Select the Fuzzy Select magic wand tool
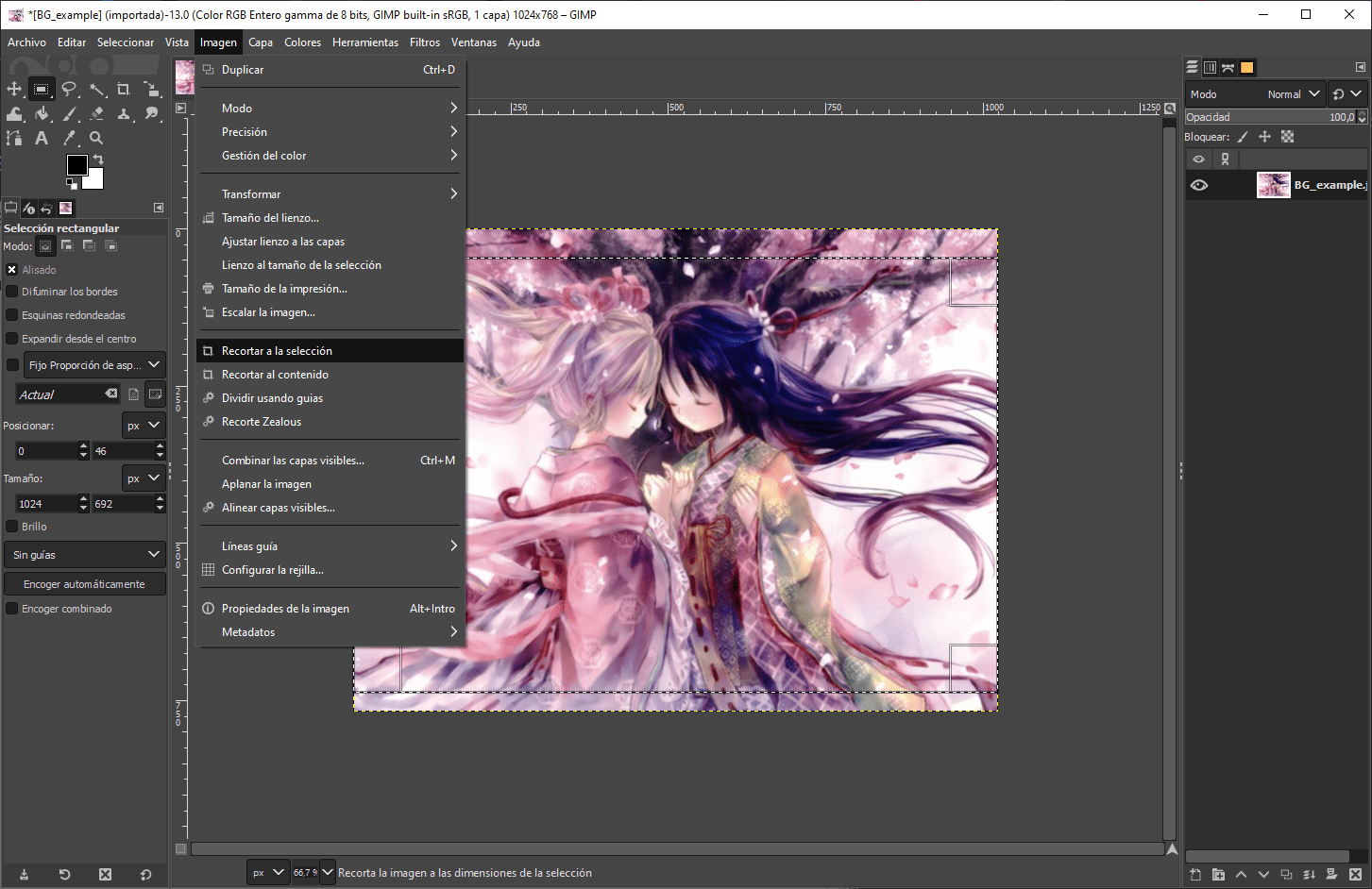This screenshot has height=889, width=1372. click(x=96, y=89)
